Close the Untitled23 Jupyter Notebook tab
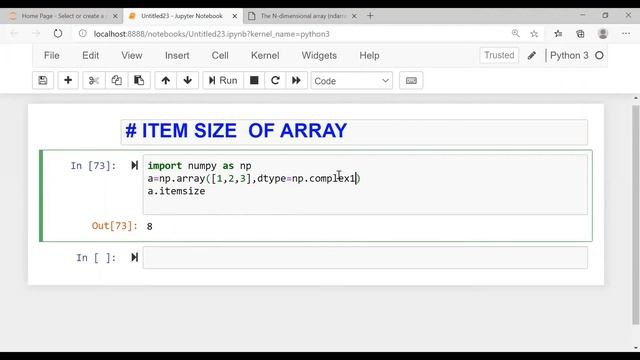Screen dimensions: 640x360 pyautogui.click(x=235, y=16)
